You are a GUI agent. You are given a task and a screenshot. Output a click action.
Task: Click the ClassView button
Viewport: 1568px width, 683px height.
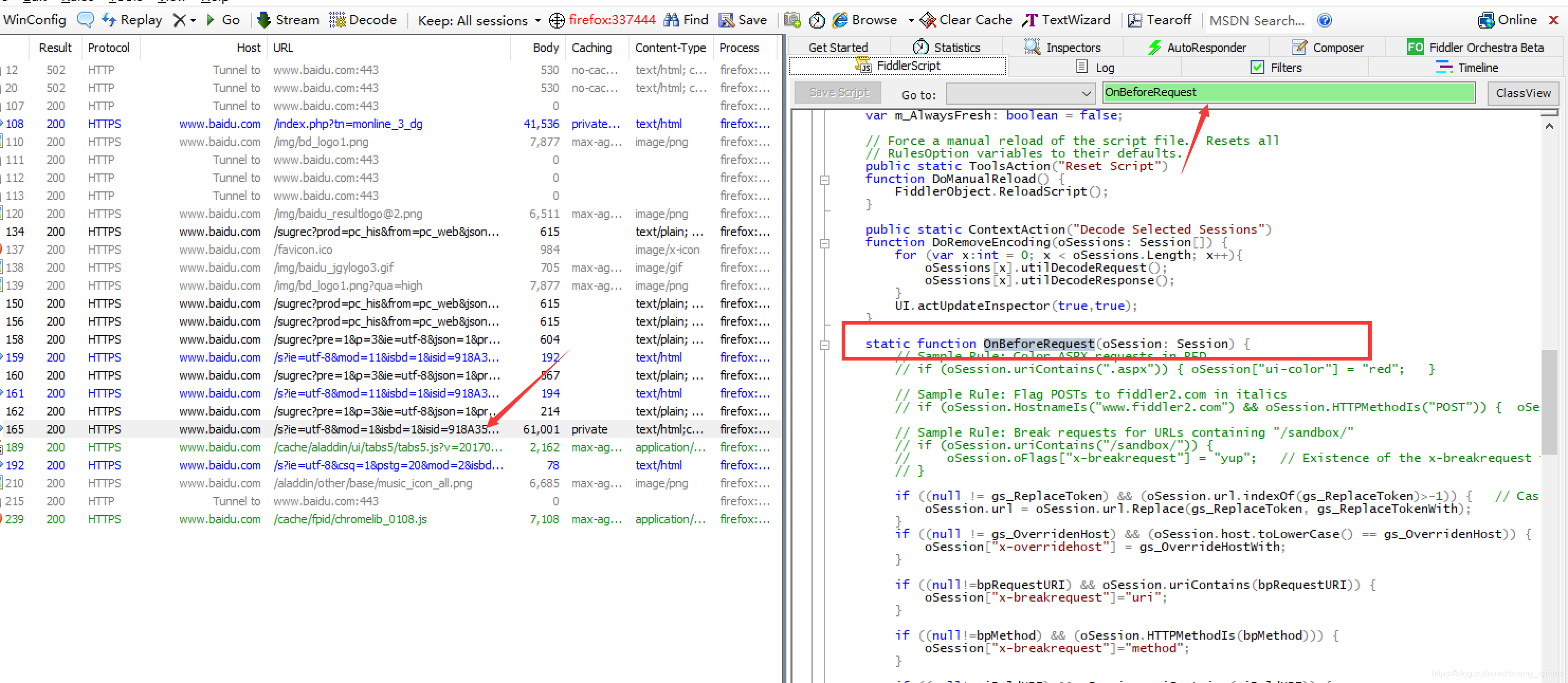pyautogui.click(x=1523, y=93)
